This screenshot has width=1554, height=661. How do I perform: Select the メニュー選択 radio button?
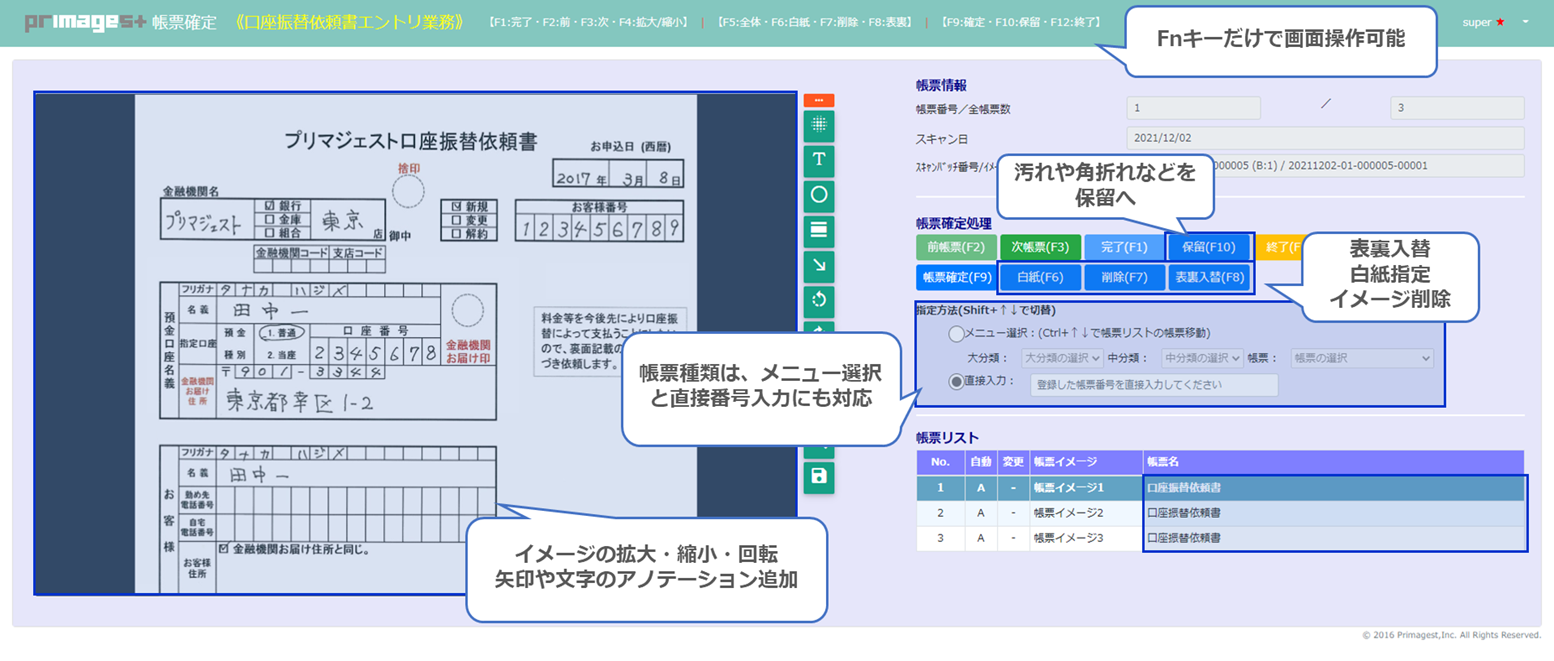click(x=957, y=333)
